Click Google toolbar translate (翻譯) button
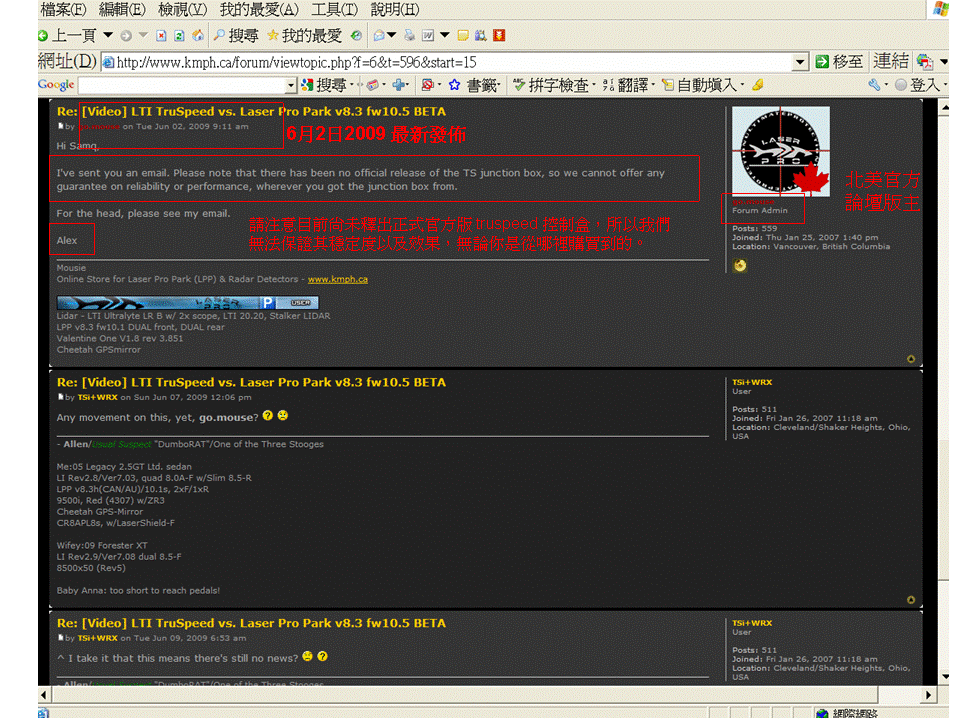Image resolution: width=960 pixels, height=720 pixels. tap(626, 86)
